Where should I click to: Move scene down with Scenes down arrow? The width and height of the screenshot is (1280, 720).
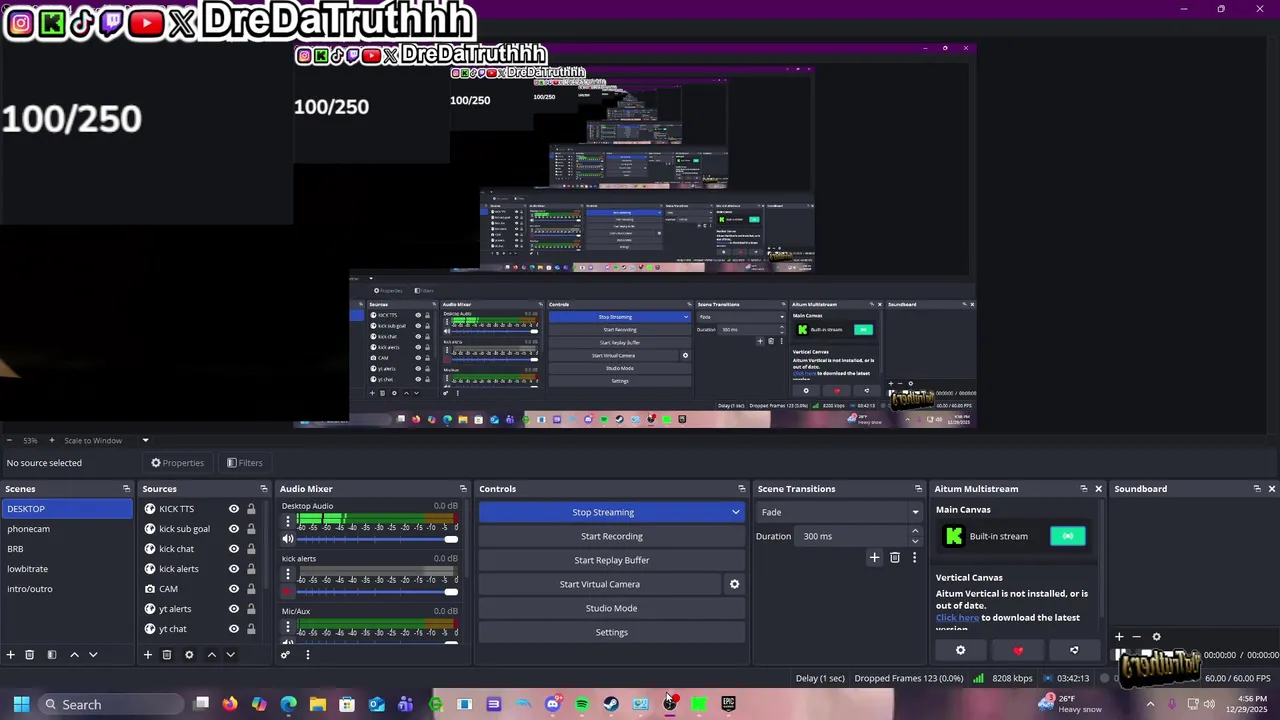coord(93,655)
